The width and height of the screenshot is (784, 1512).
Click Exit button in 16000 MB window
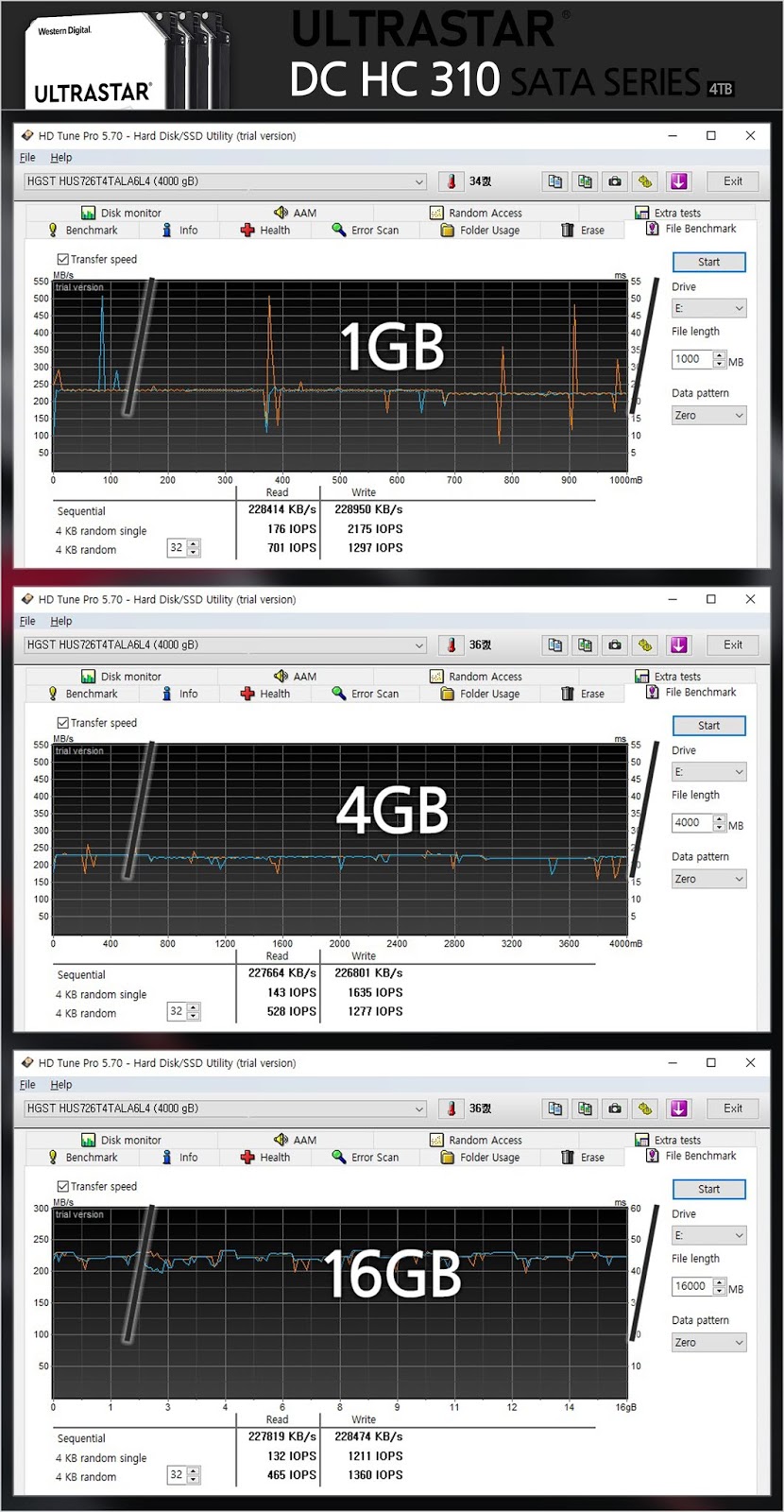click(x=733, y=1108)
